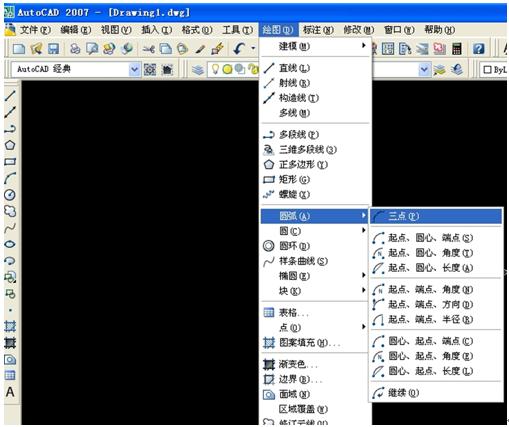Click the Save diskette icon

click(x=53, y=49)
